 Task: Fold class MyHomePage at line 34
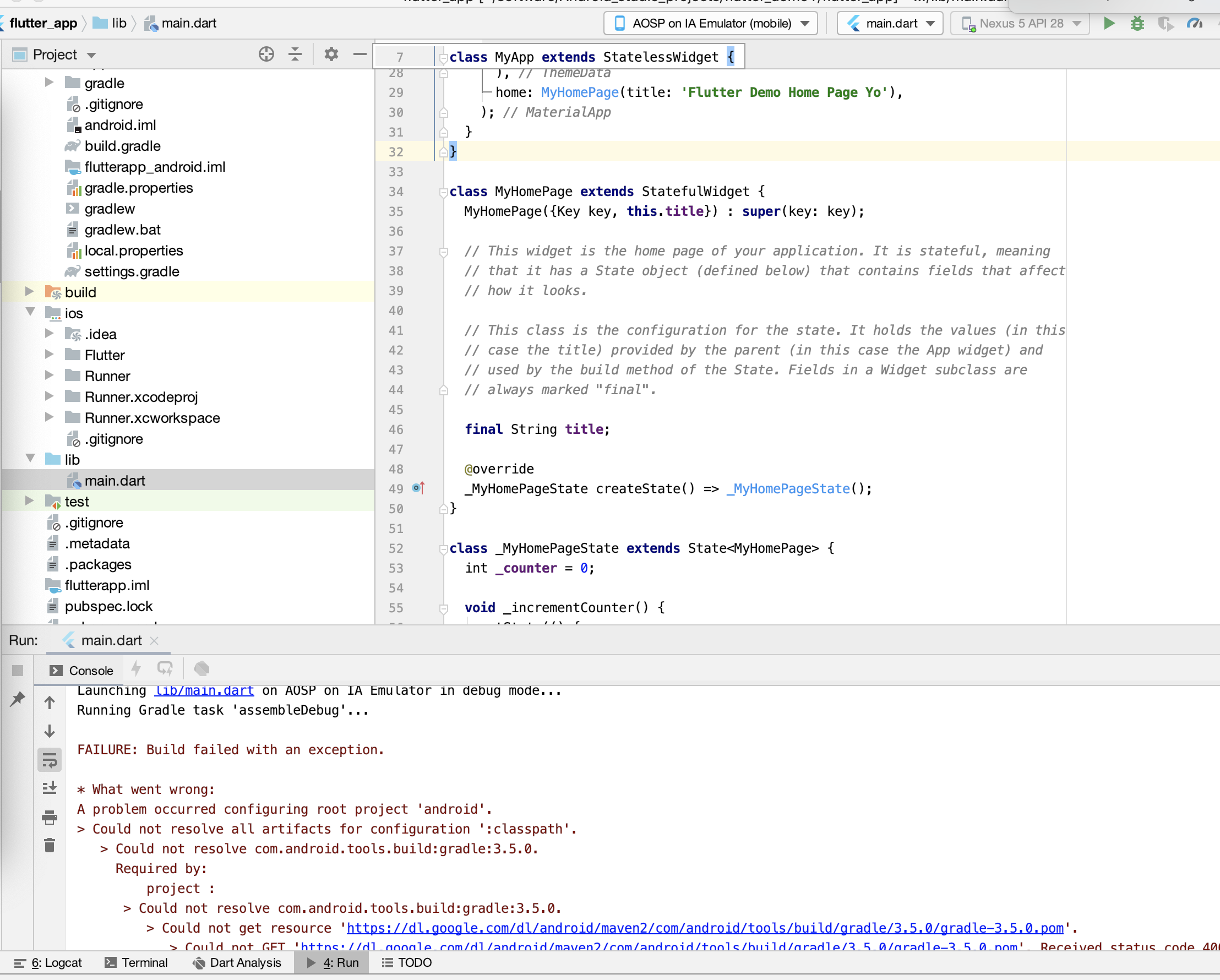point(444,192)
